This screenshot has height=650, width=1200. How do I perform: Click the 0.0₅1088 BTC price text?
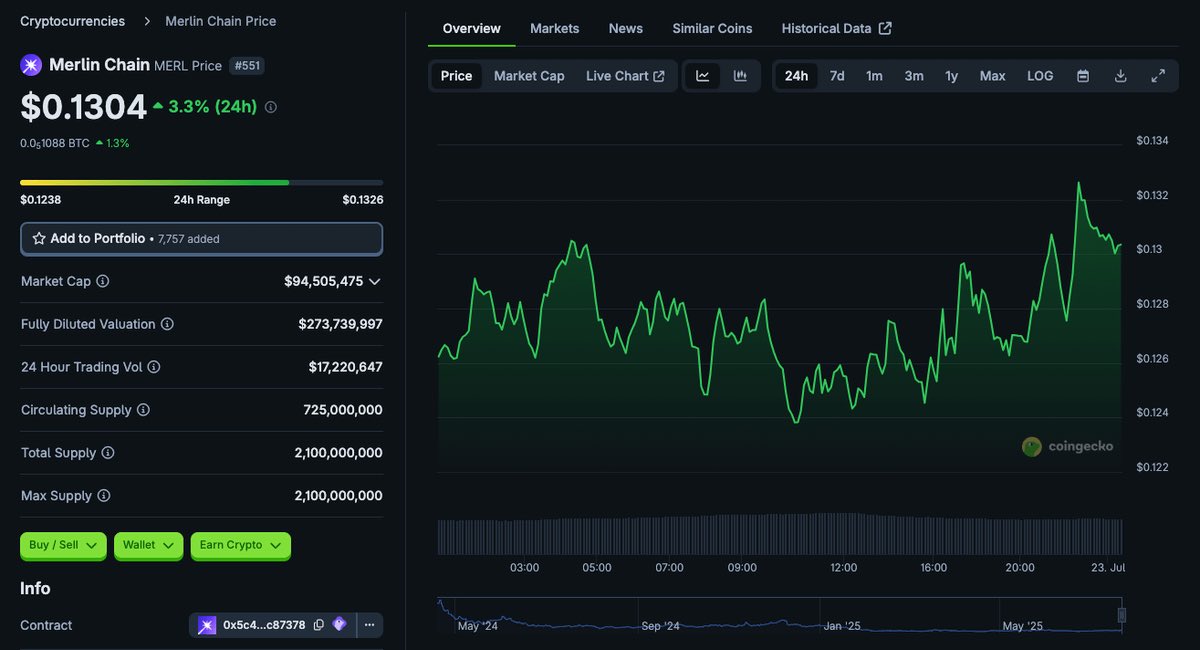(55, 143)
